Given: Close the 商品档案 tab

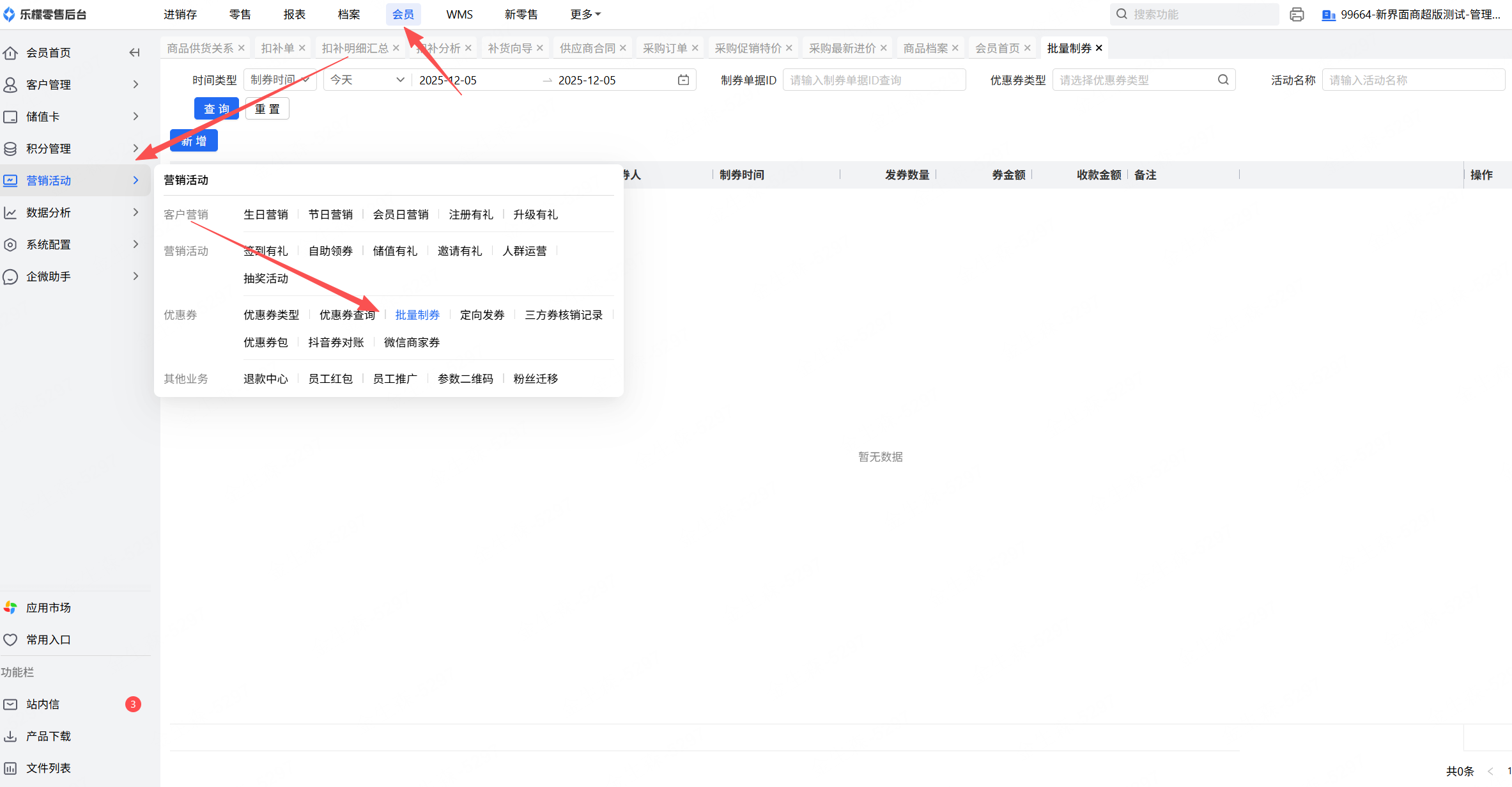Looking at the screenshot, I should point(955,48).
